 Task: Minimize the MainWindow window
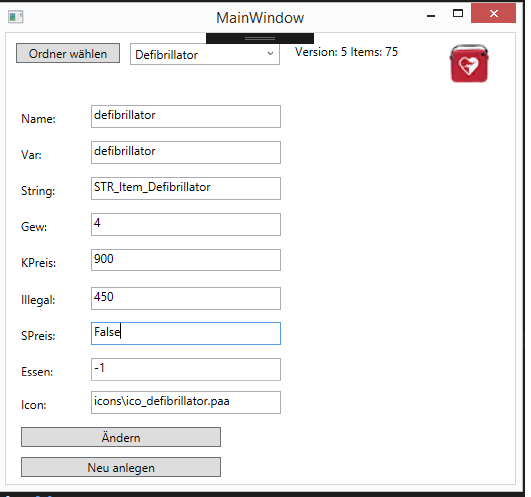pos(431,15)
